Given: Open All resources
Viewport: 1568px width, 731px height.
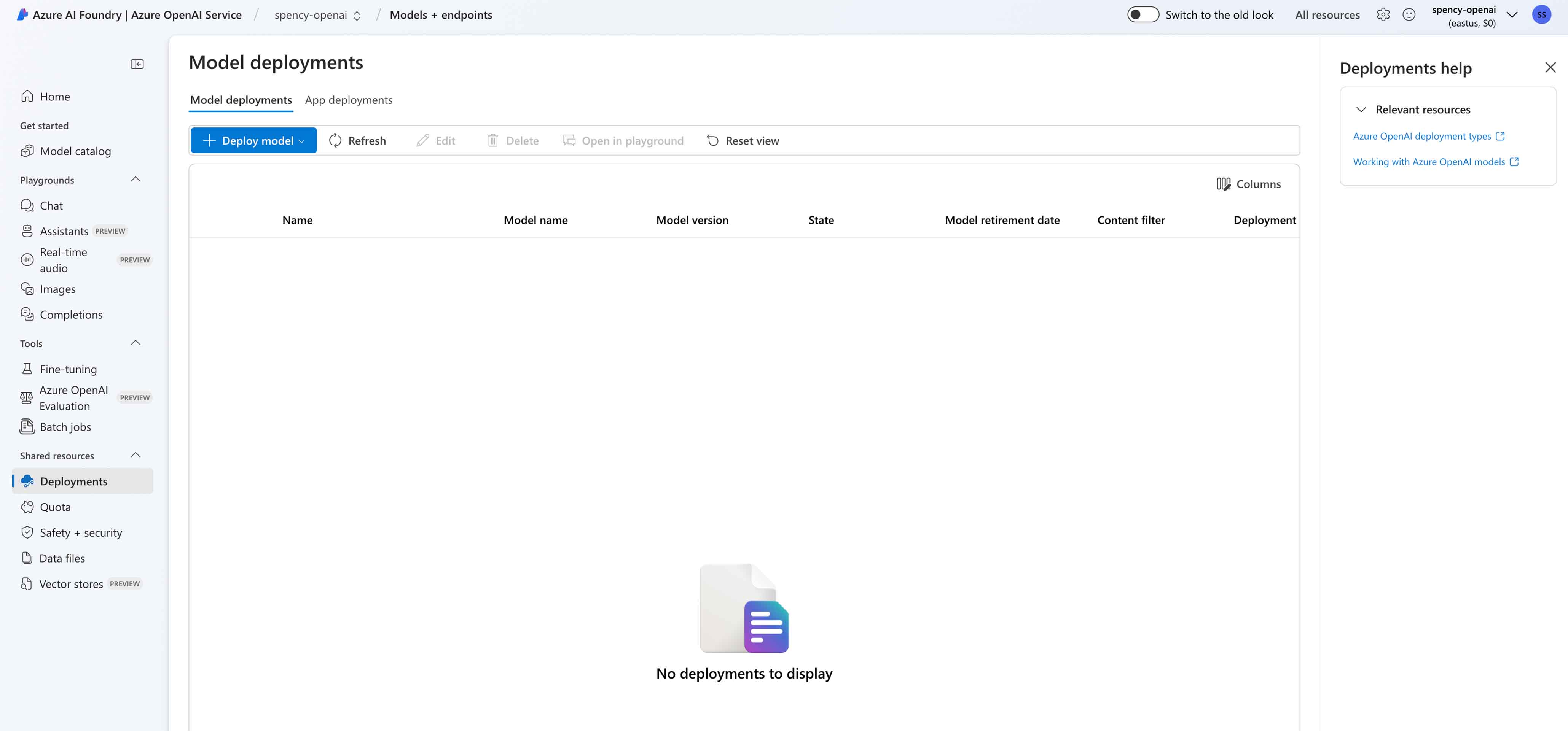Looking at the screenshot, I should pyautogui.click(x=1327, y=15).
